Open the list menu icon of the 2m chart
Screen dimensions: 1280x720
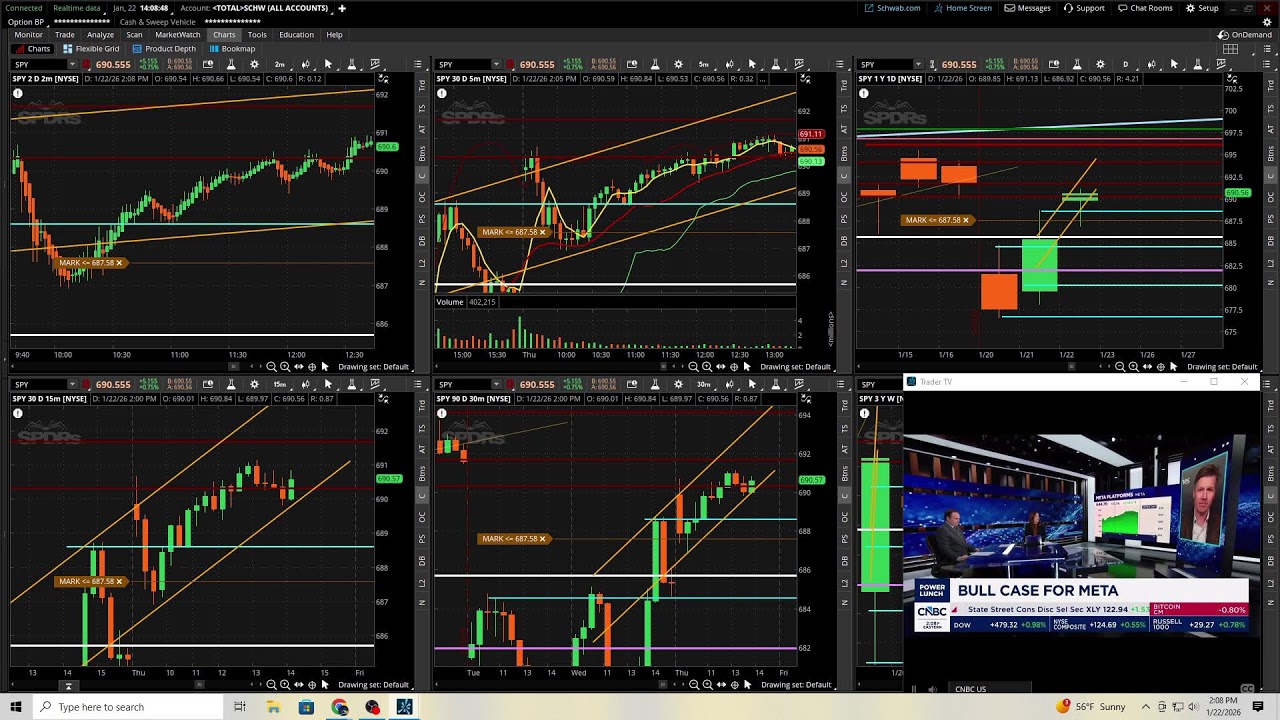click(417, 64)
